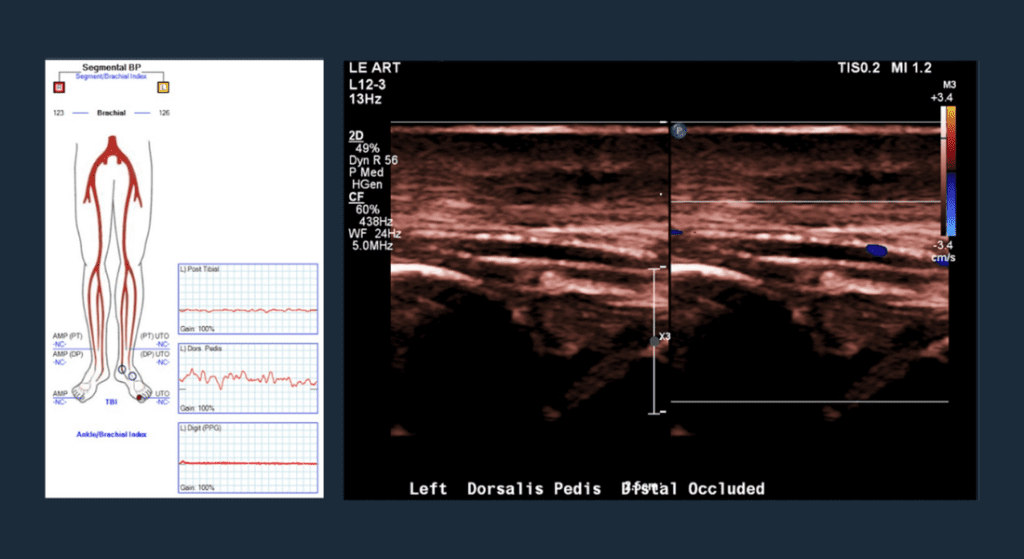Select the Dors. Pedis waveform chart
The width and height of the screenshot is (1024, 559).
click(x=247, y=379)
